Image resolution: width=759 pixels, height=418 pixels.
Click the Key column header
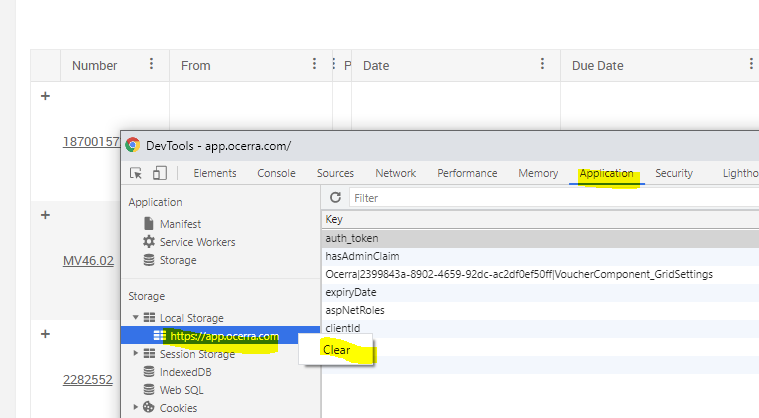pyautogui.click(x=540, y=219)
